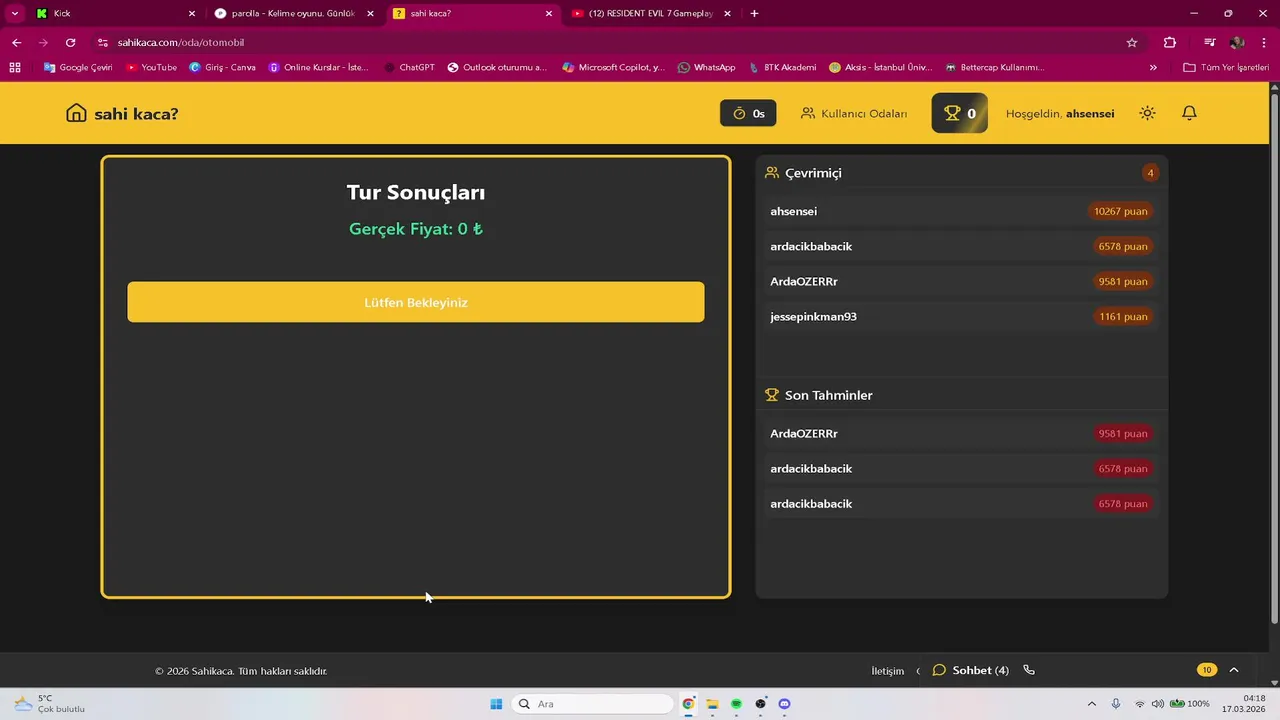Click the taskbar search box

pyautogui.click(x=592, y=704)
